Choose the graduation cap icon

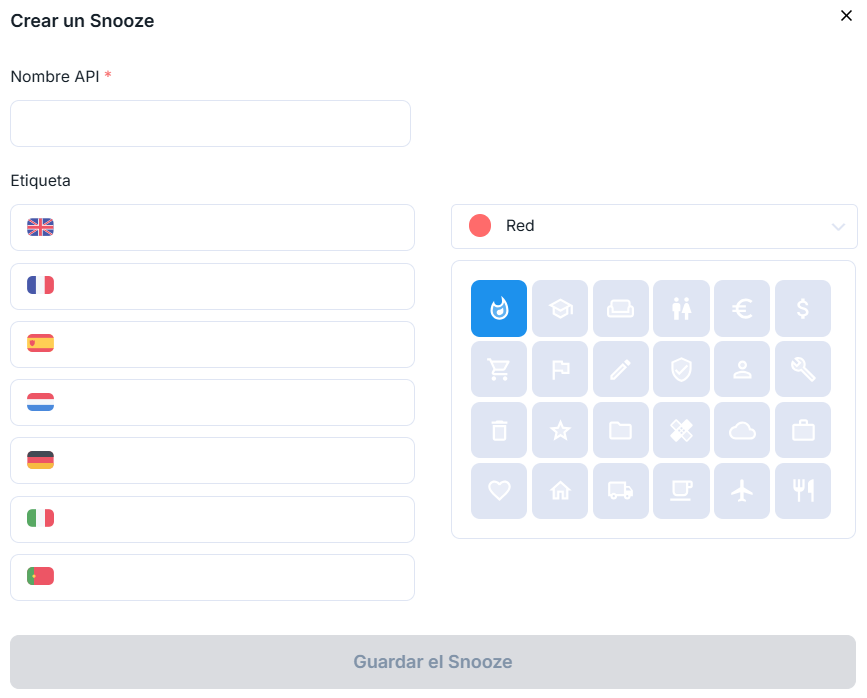pos(560,308)
